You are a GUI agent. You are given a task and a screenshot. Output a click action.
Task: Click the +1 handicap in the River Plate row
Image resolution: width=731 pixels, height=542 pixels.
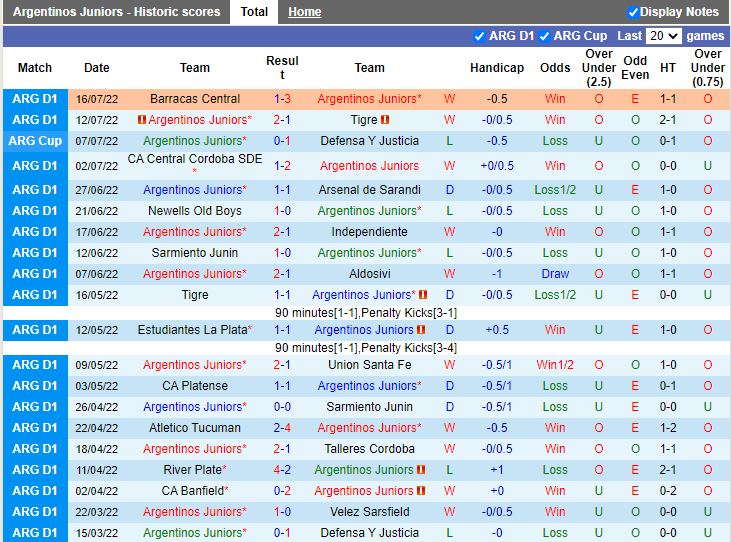(497, 470)
